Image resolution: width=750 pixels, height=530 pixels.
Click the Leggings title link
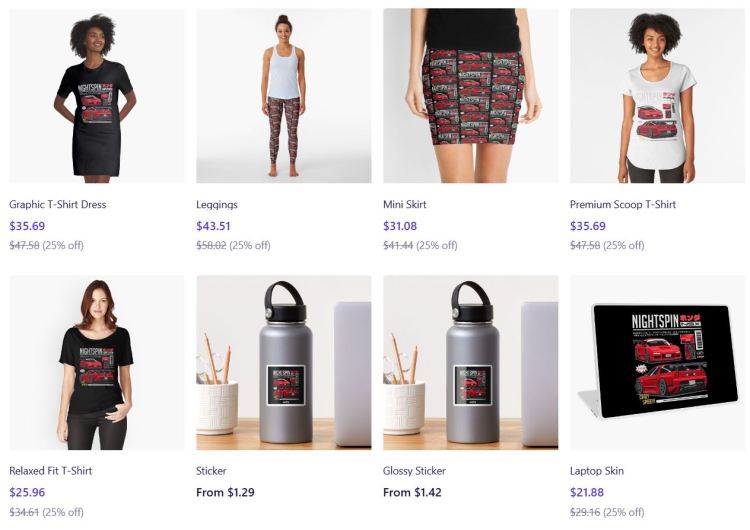(x=217, y=204)
